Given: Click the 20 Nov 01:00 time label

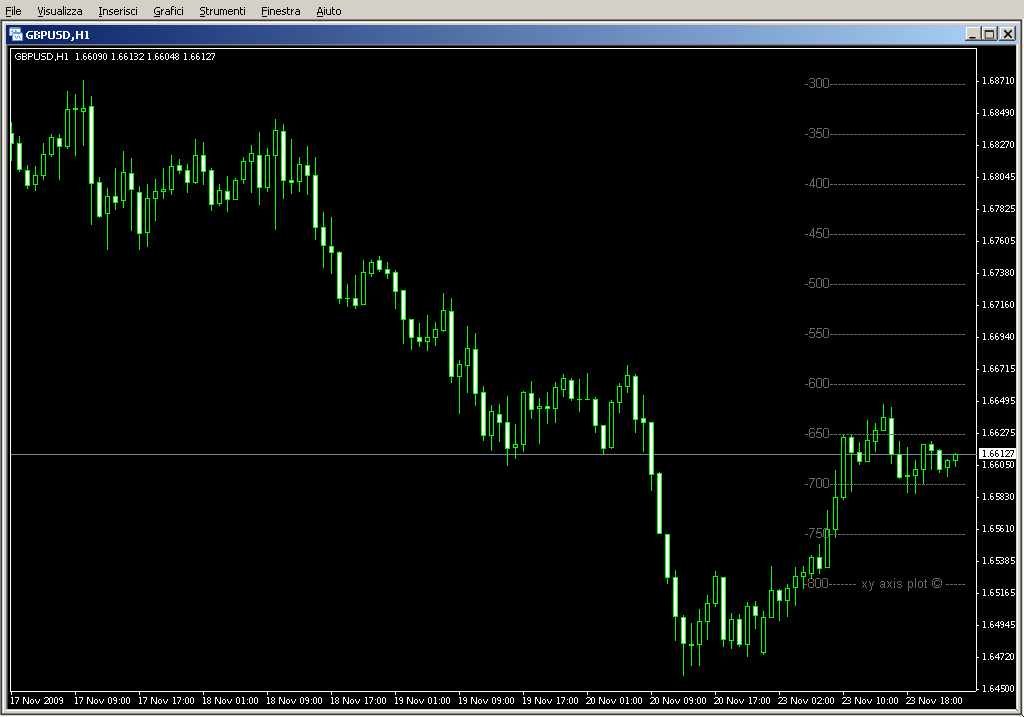Looking at the screenshot, I should tap(614, 701).
